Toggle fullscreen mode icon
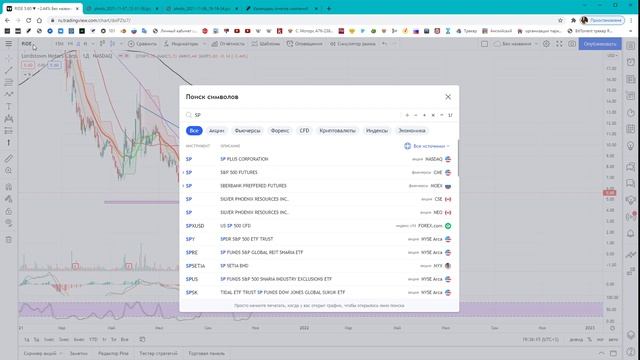 pyautogui.click(x=559, y=44)
